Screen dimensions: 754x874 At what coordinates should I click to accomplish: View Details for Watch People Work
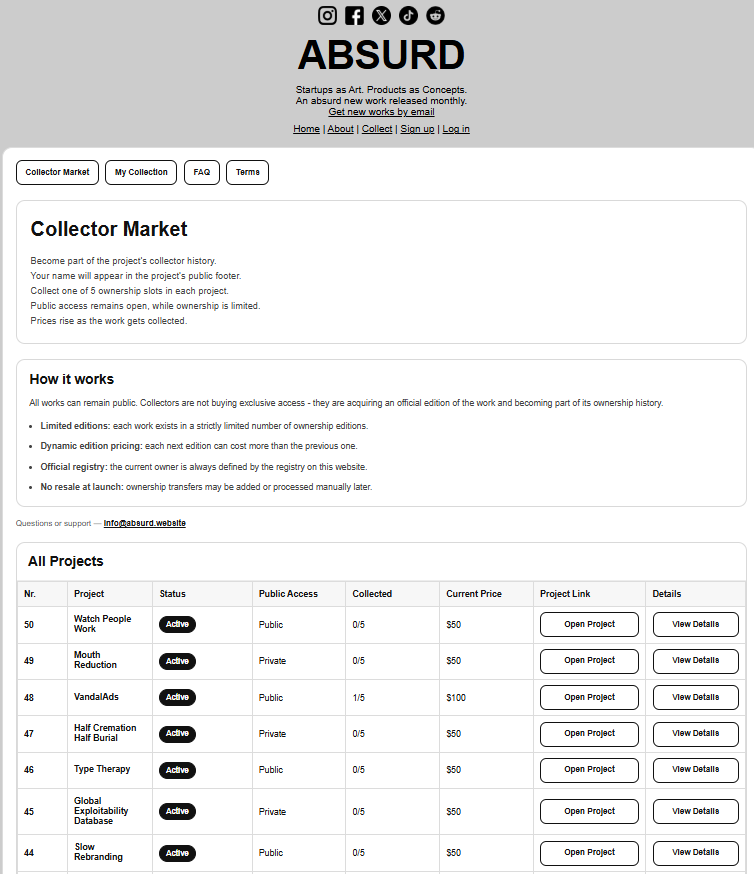coord(695,624)
